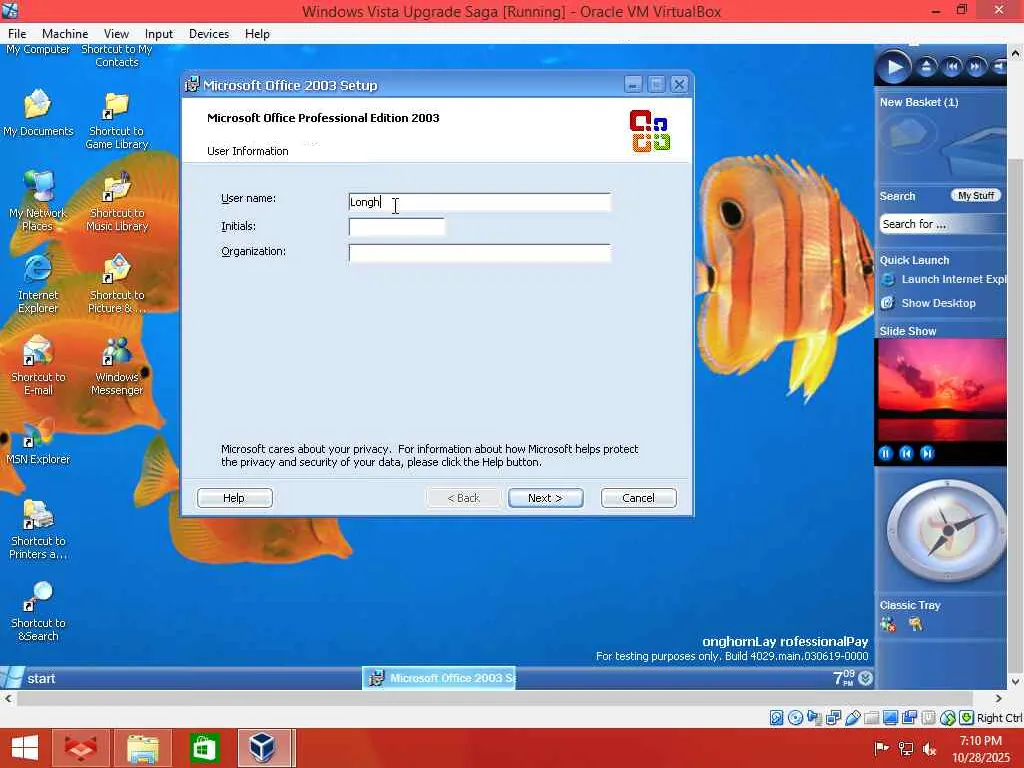Click the Organization text field

tap(480, 253)
